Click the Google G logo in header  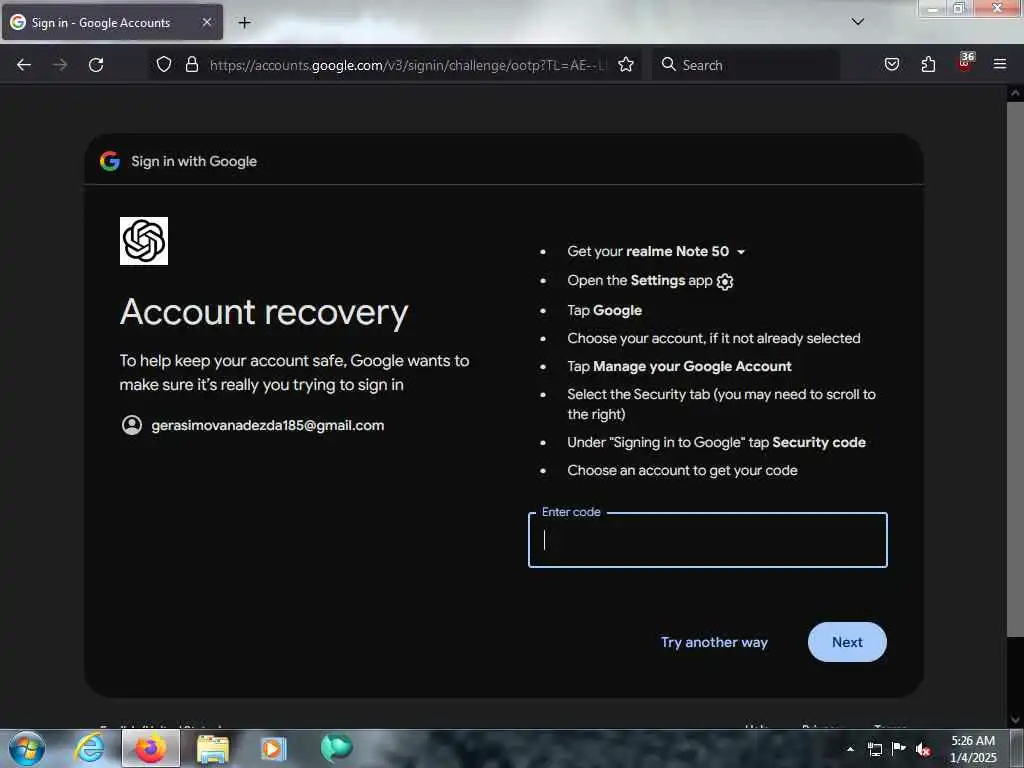pos(110,161)
